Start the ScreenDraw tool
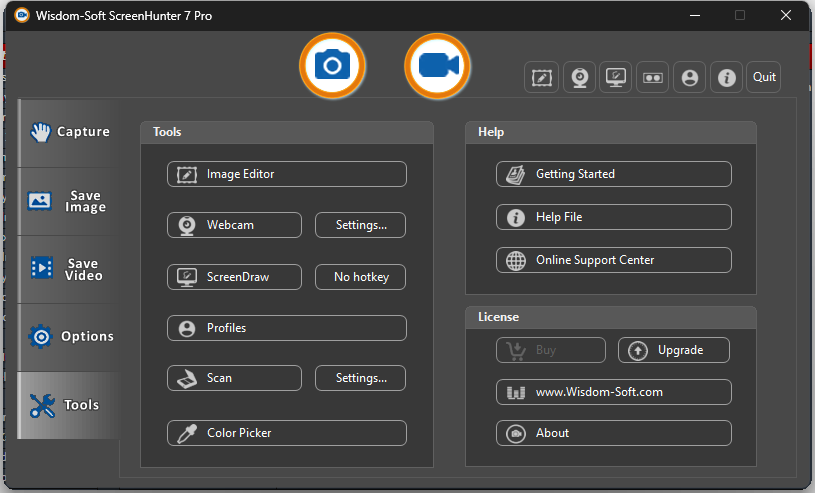Image resolution: width=815 pixels, height=493 pixels. [x=234, y=277]
